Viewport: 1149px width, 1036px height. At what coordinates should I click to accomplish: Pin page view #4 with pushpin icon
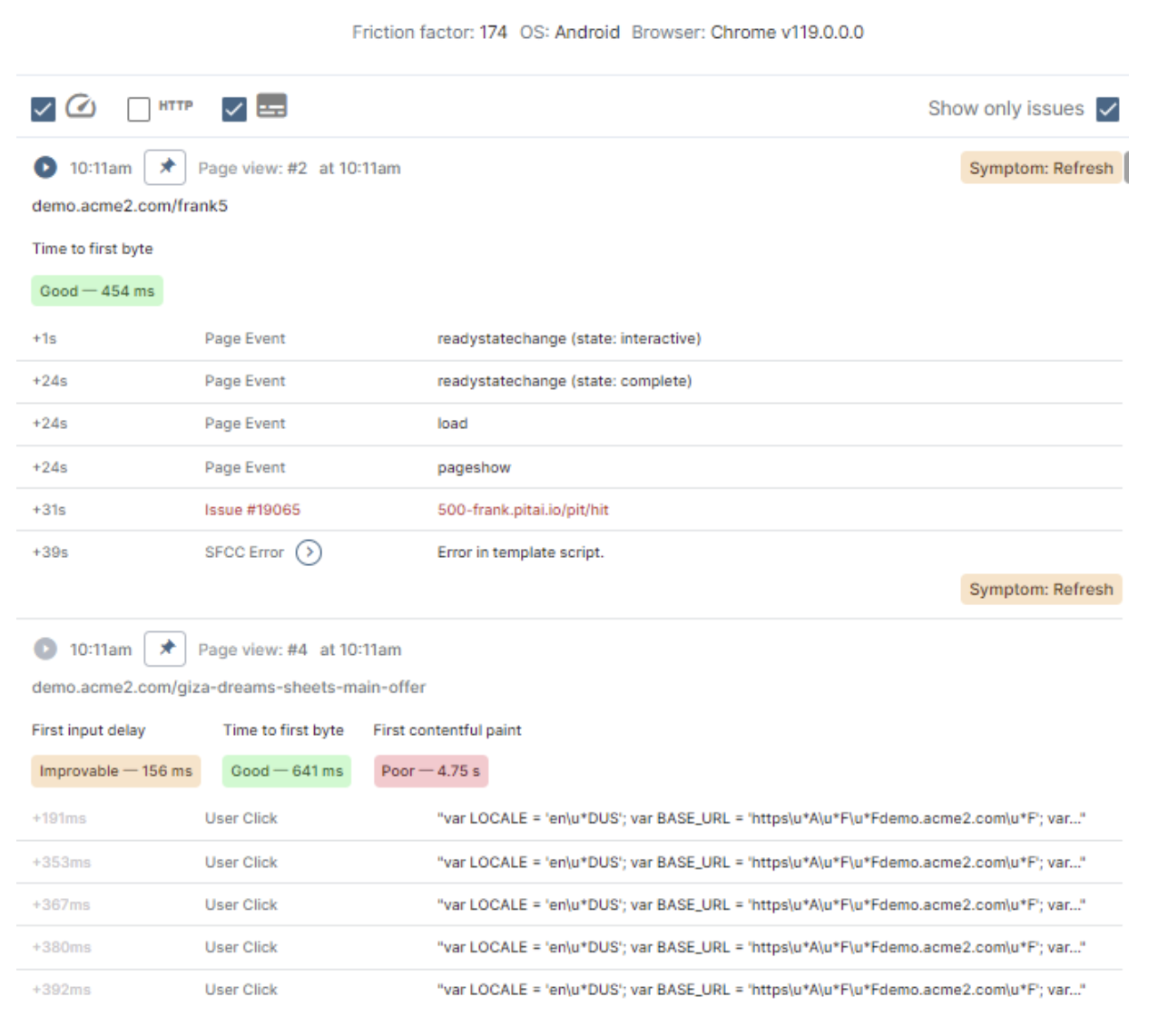click(x=165, y=650)
